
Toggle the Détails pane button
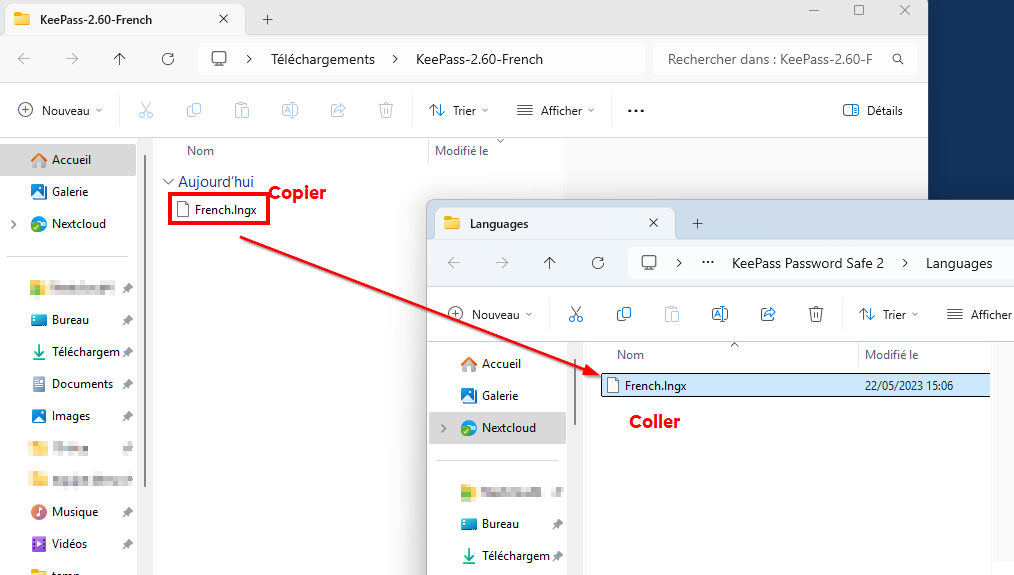click(872, 110)
